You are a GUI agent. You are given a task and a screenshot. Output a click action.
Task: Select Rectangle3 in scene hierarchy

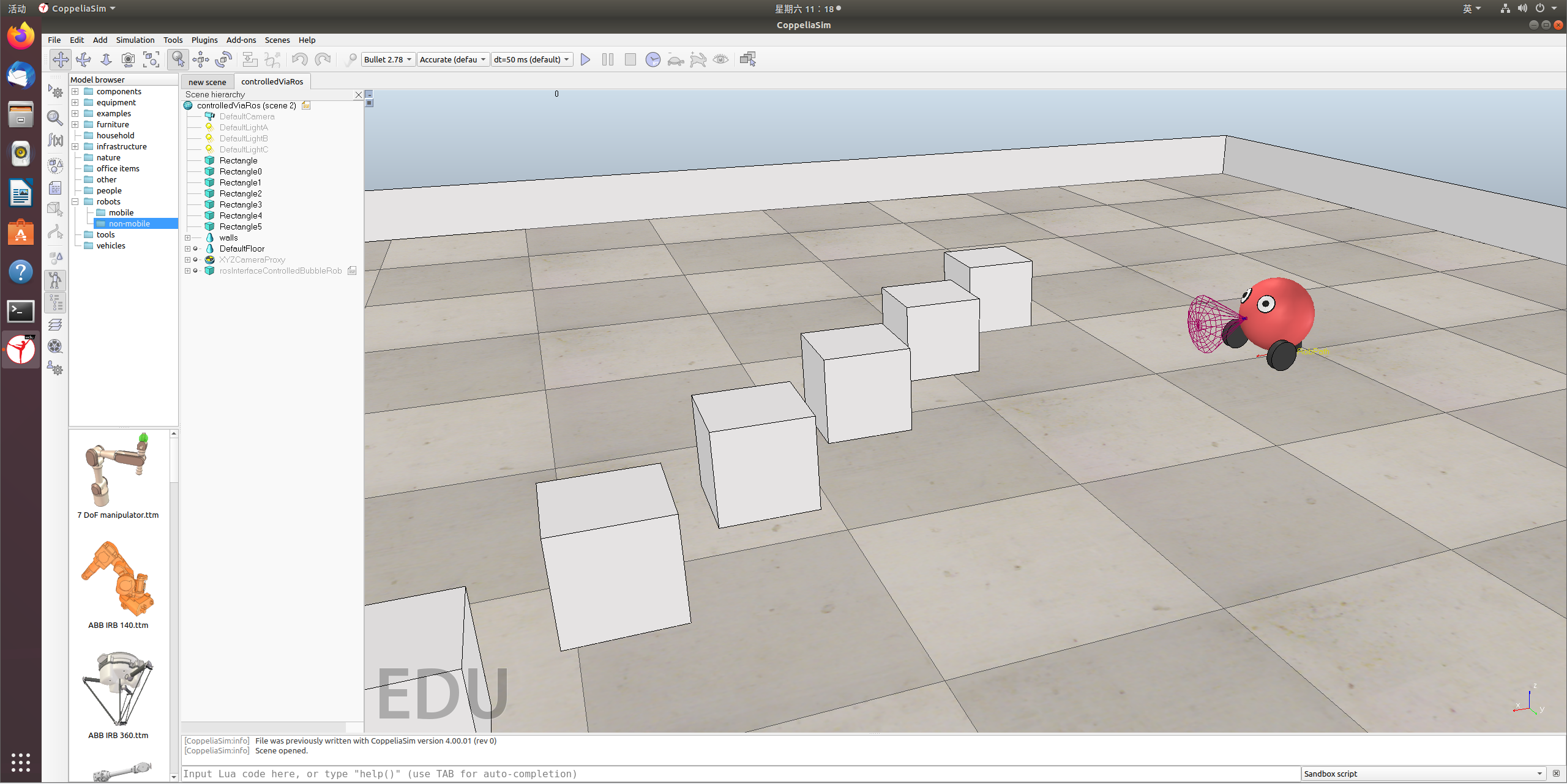[x=240, y=205]
